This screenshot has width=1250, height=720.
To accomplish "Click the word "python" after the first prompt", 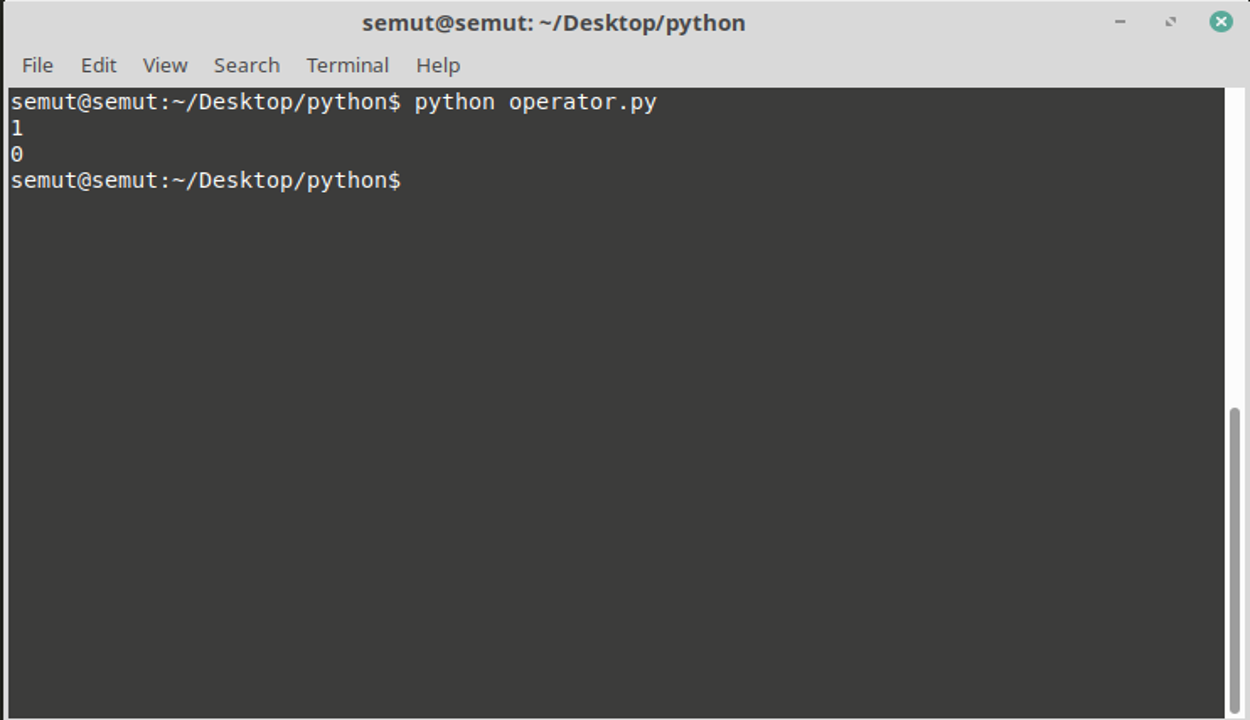I will pyautogui.click(x=454, y=102).
